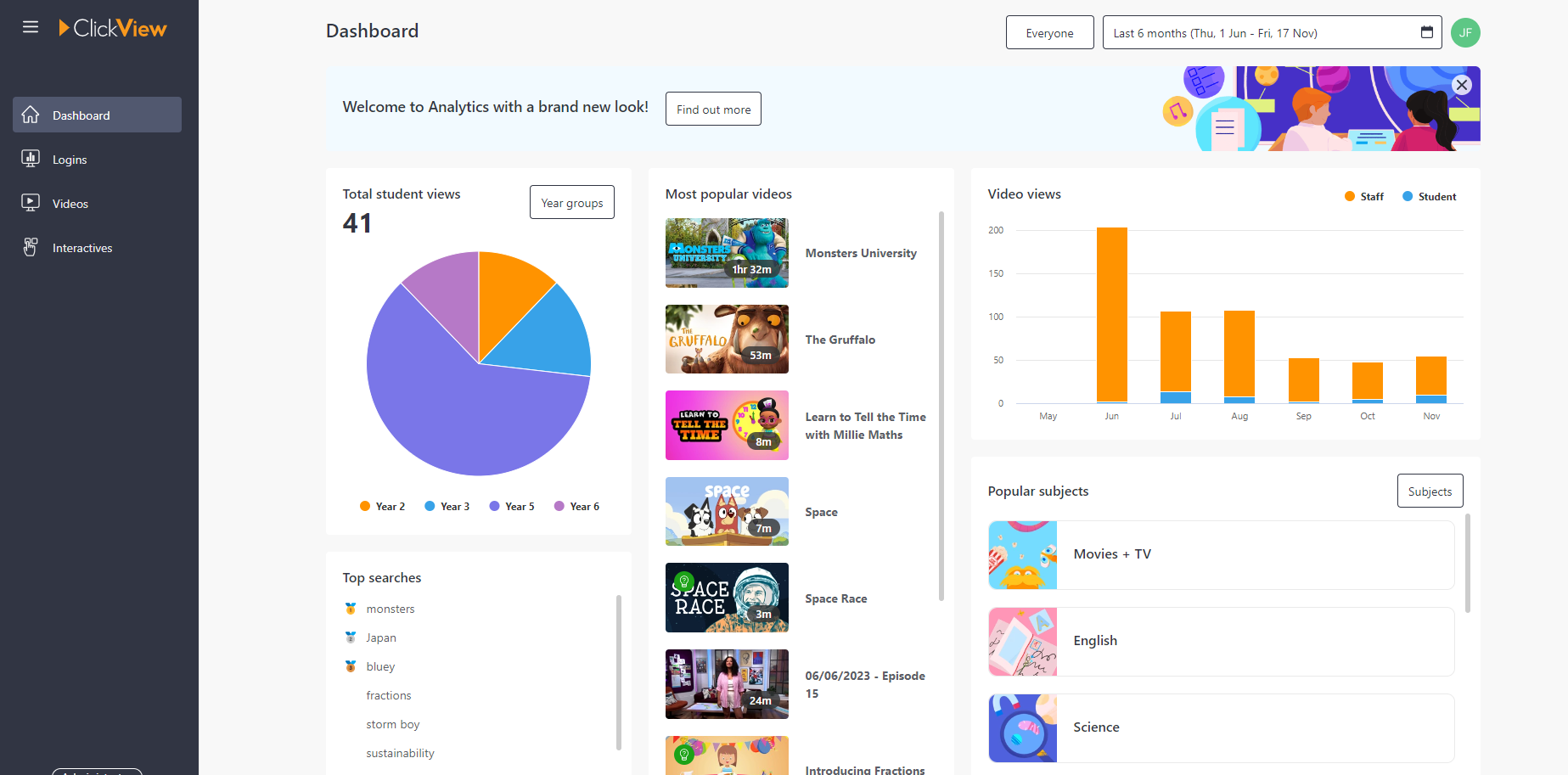1568x775 pixels.
Task: Click the June bar in Video views
Action: [1112, 315]
